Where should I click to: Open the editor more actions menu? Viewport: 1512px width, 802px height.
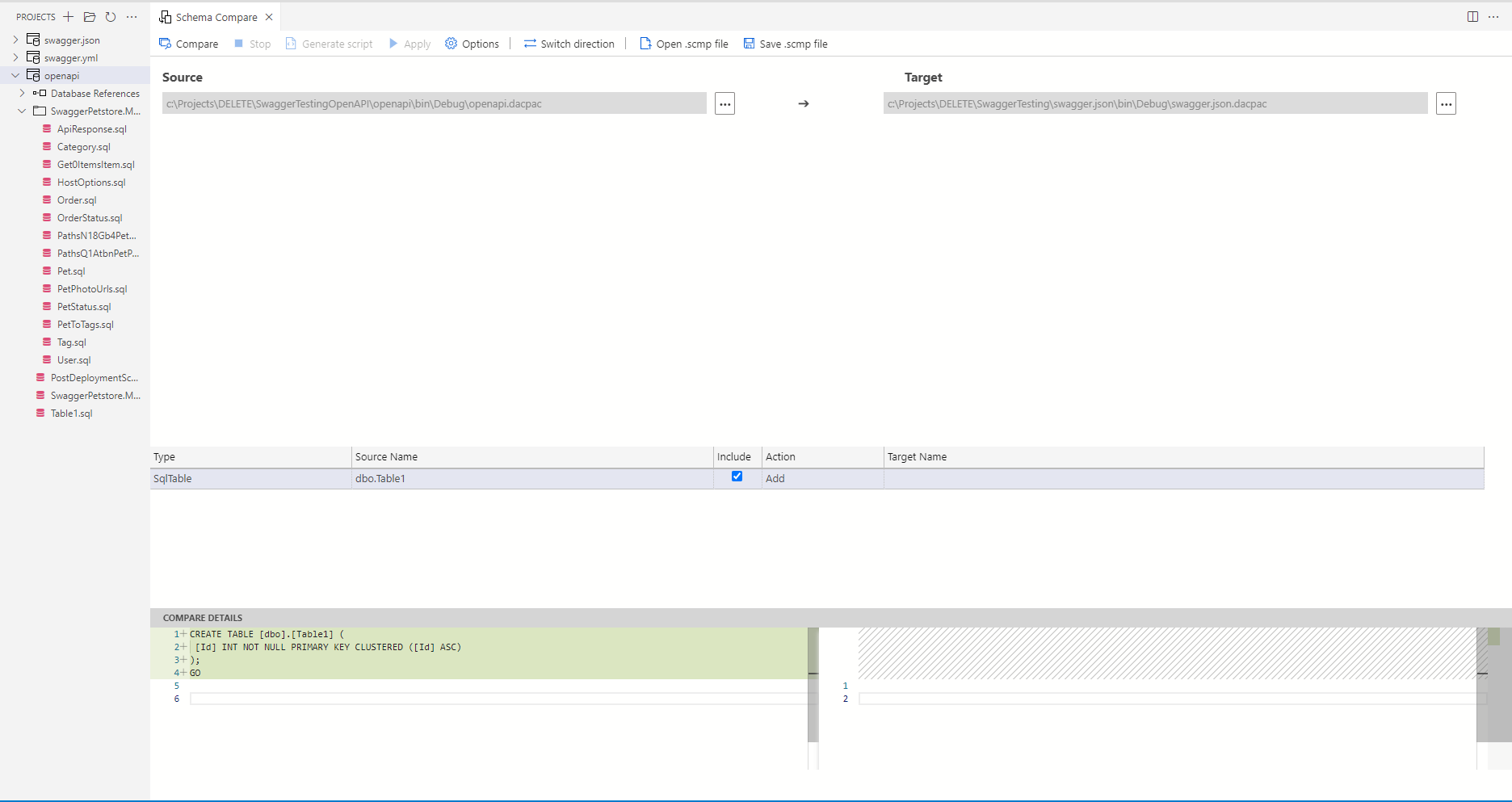tap(1493, 17)
